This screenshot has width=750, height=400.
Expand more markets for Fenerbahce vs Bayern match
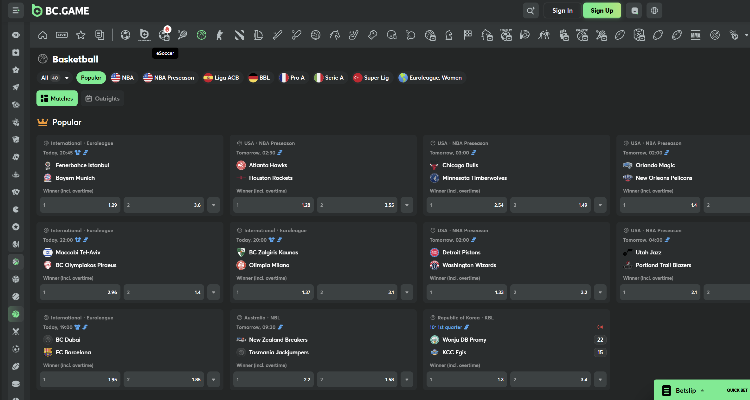214,205
